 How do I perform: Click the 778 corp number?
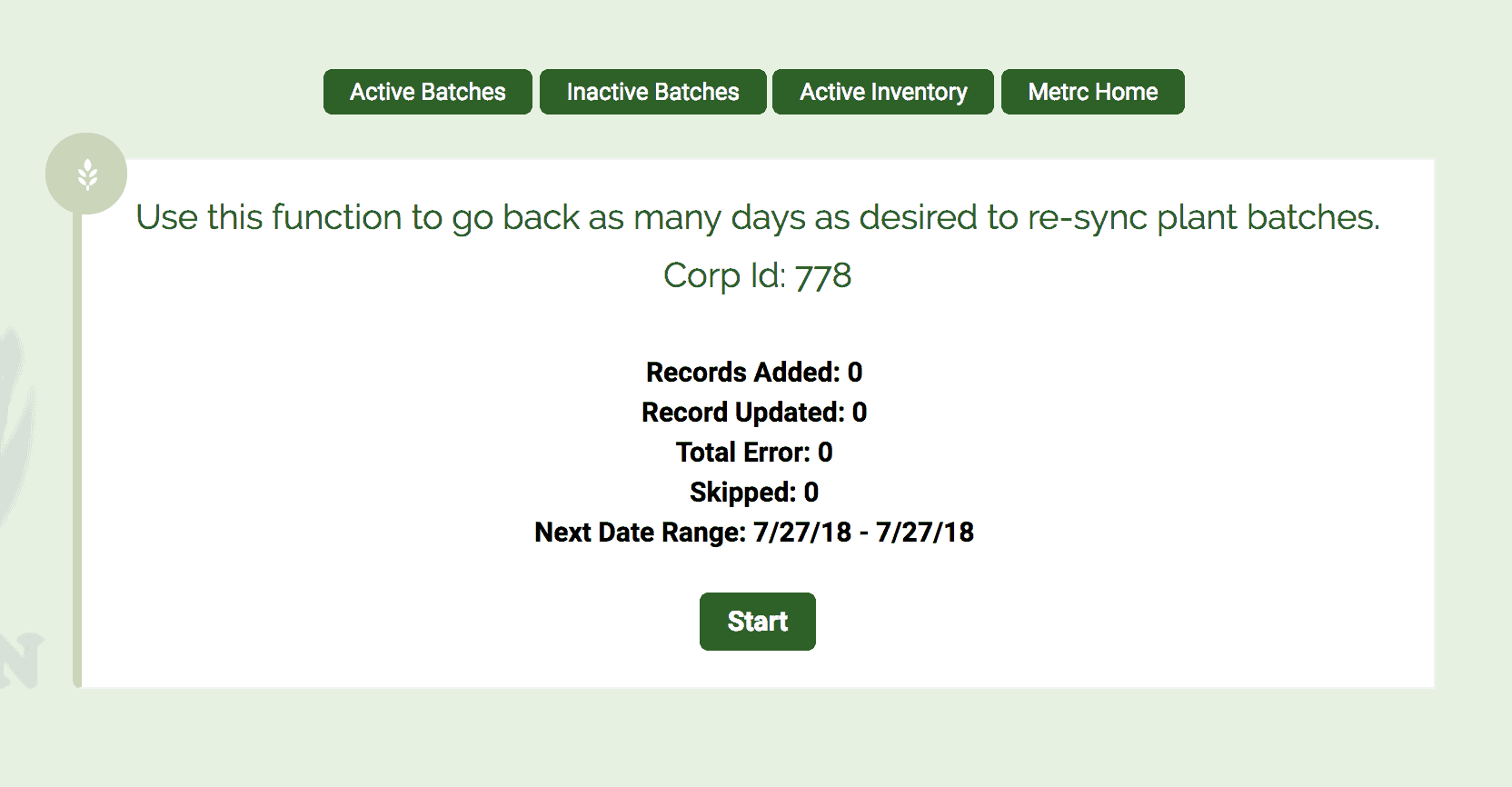pyautogui.click(x=823, y=276)
